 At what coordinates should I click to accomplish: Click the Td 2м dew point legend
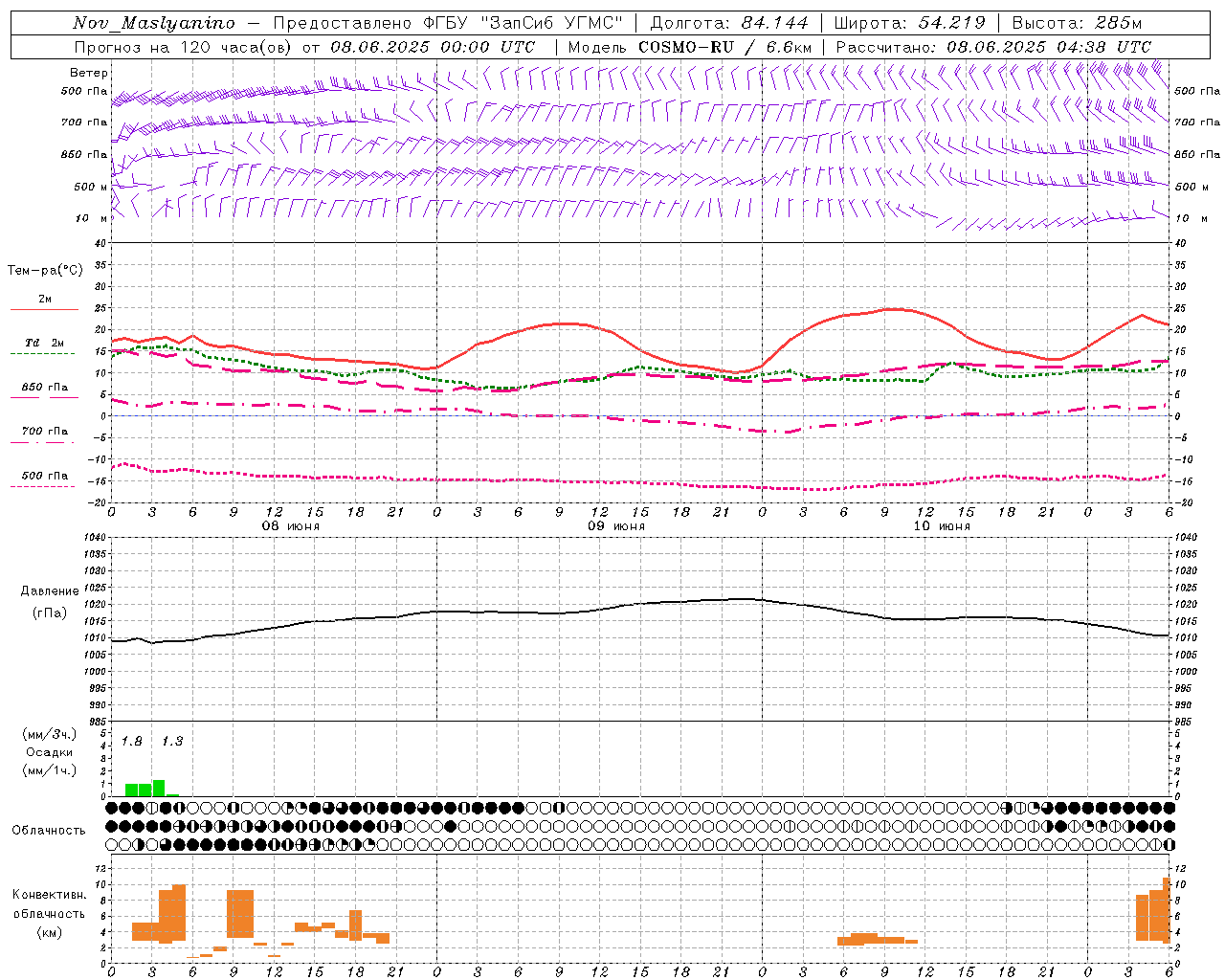45,343
